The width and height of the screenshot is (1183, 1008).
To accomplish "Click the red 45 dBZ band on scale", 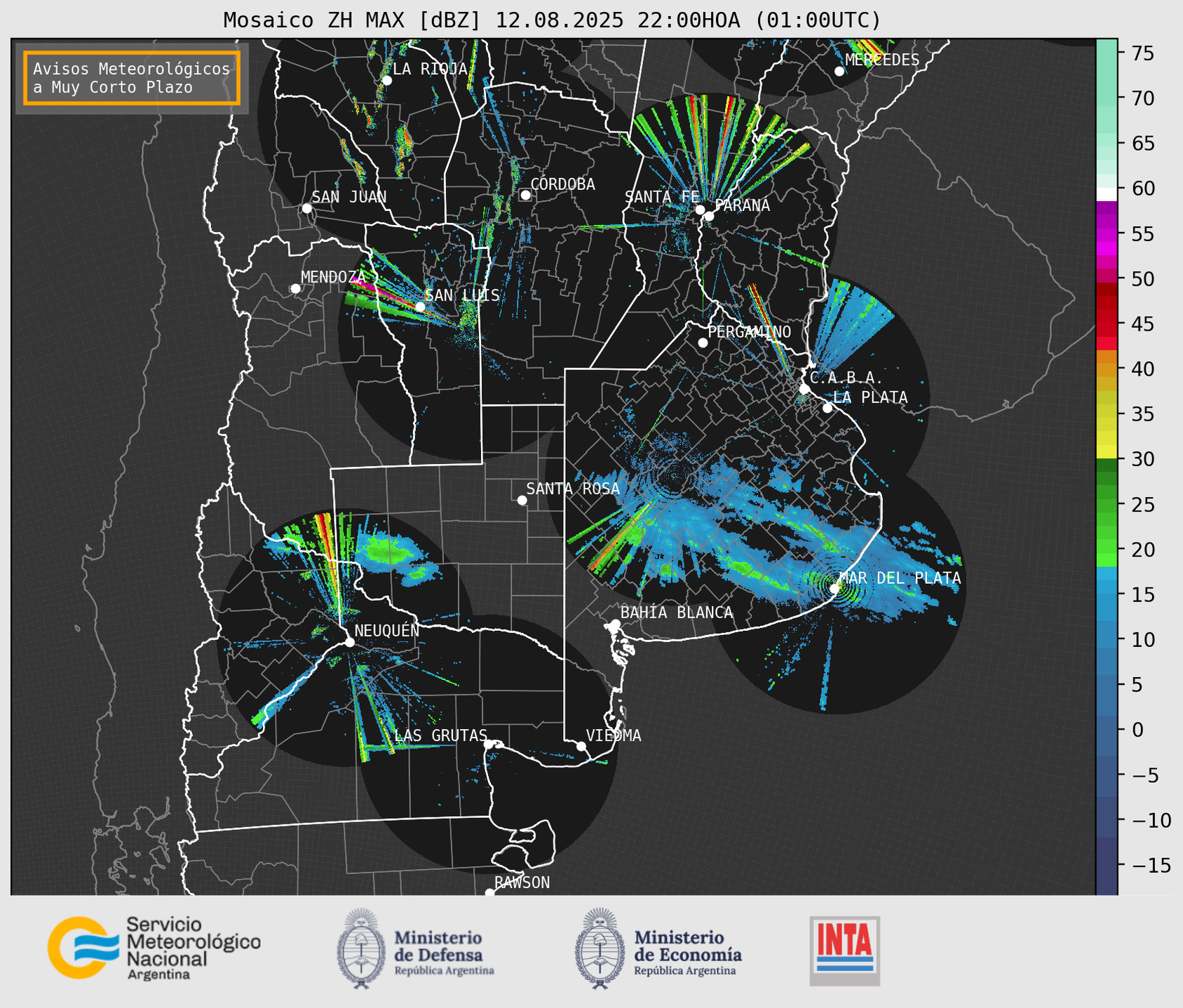I will click(1107, 324).
